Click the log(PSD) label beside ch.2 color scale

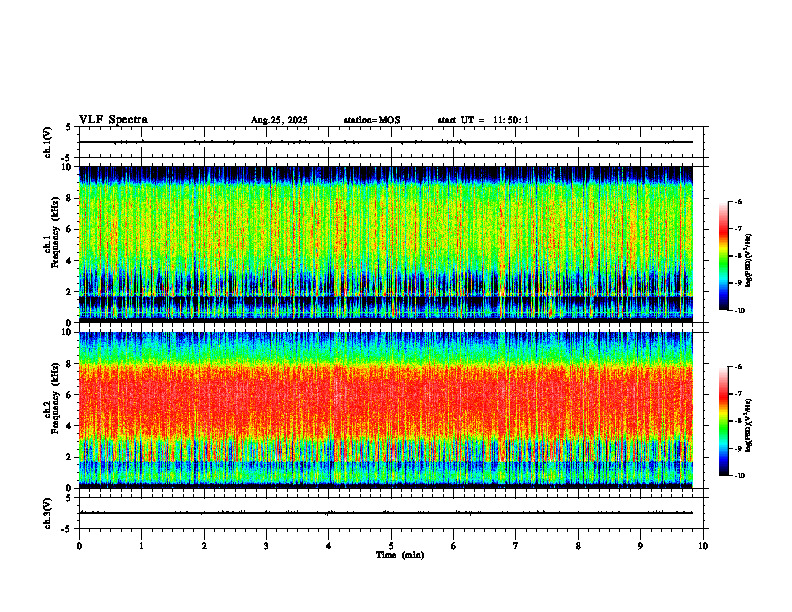[749, 426]
